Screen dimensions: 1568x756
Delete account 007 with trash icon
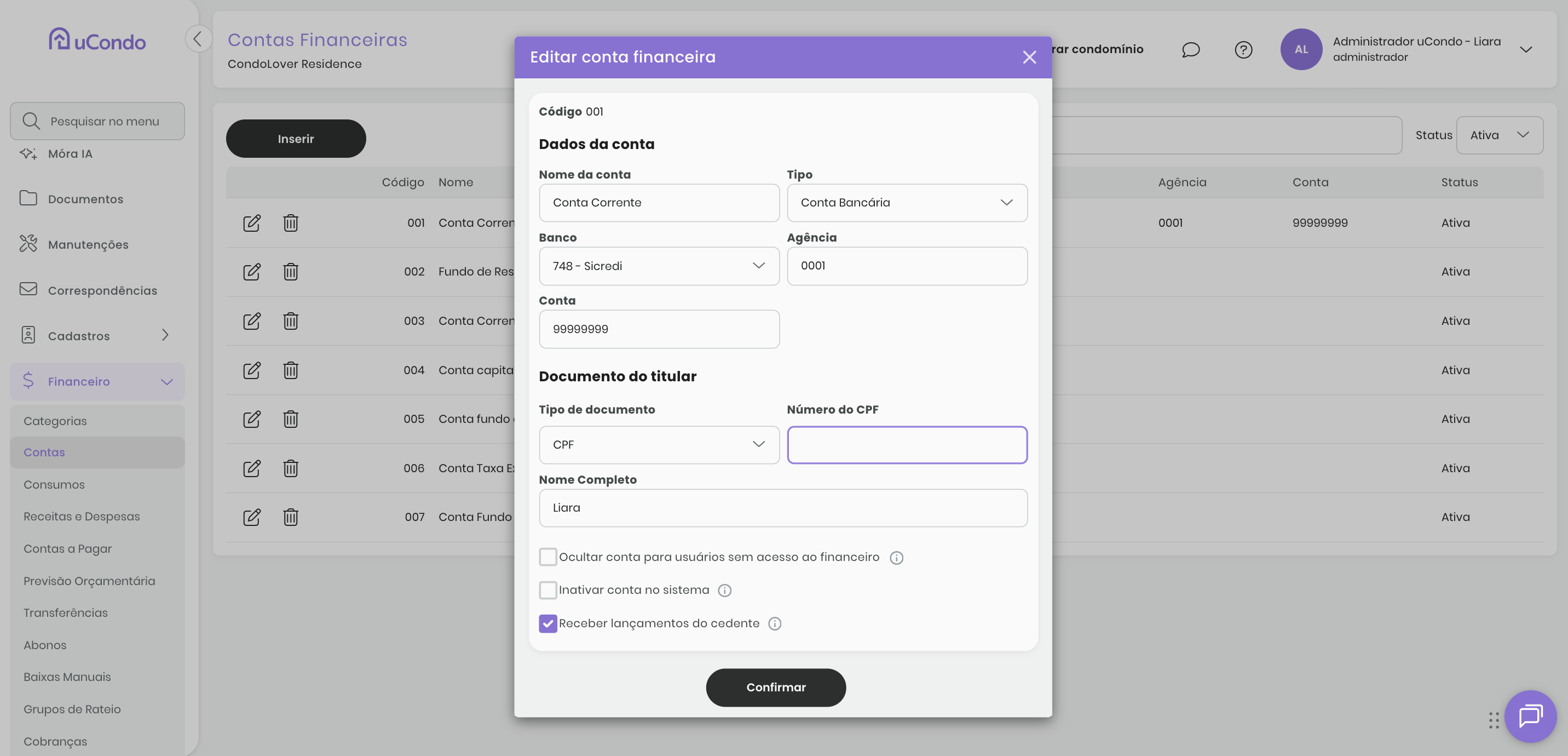click(x=290, y=517)
